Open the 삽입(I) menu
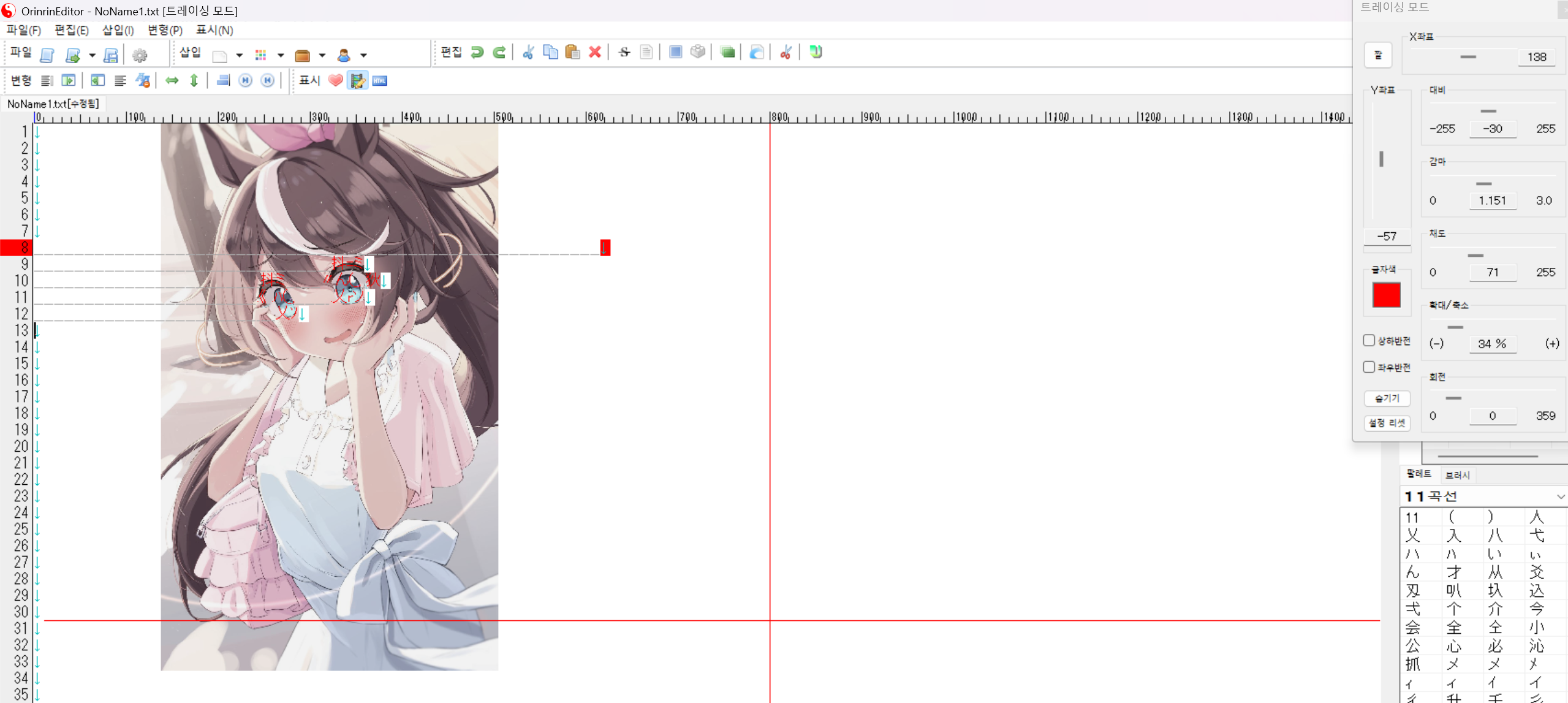The image size is (1568, 703). coord(118,30)
